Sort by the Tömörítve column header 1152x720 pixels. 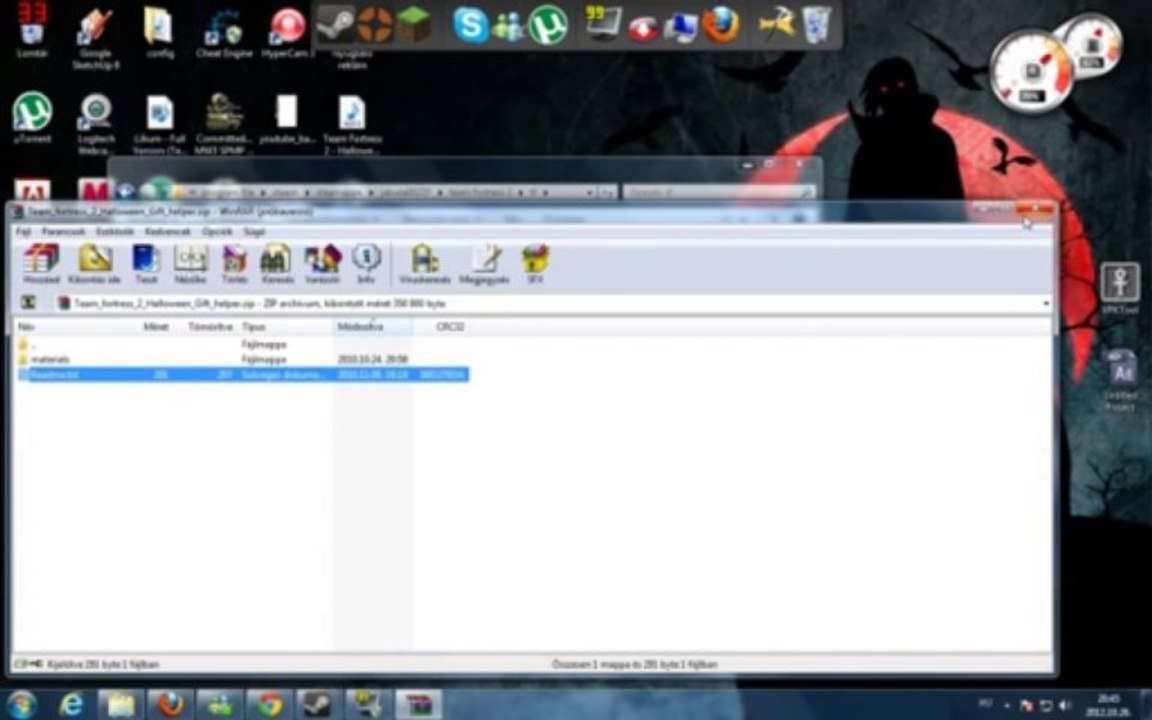[210, 326]
